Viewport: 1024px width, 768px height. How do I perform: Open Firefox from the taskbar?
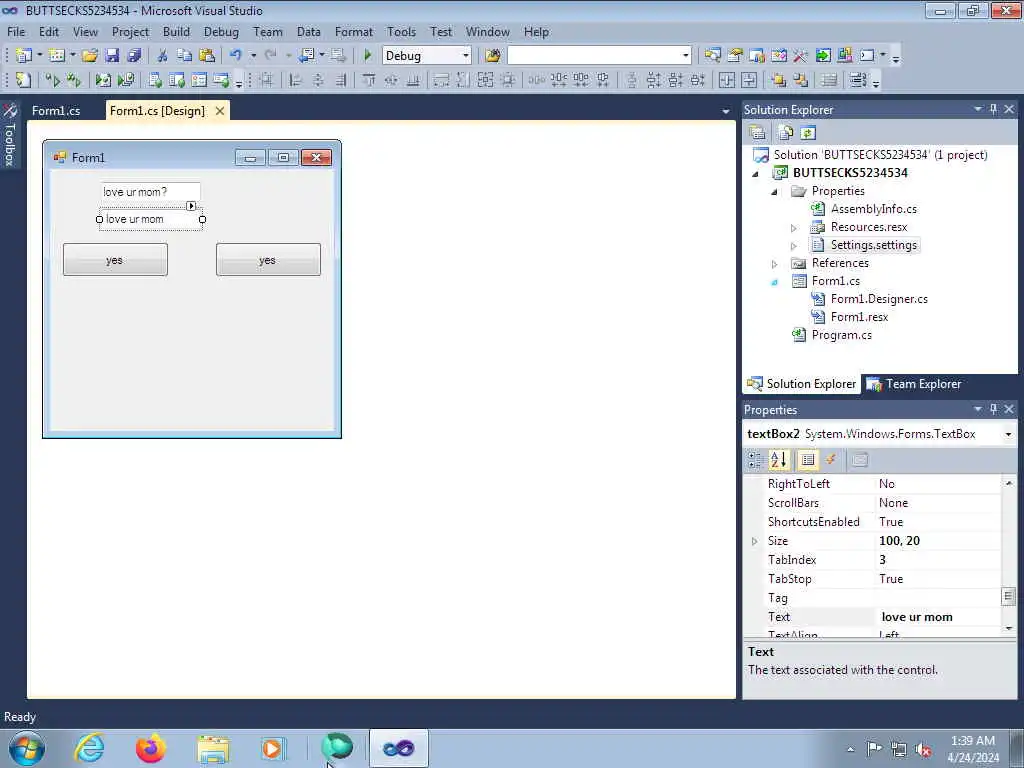point(151,748)
